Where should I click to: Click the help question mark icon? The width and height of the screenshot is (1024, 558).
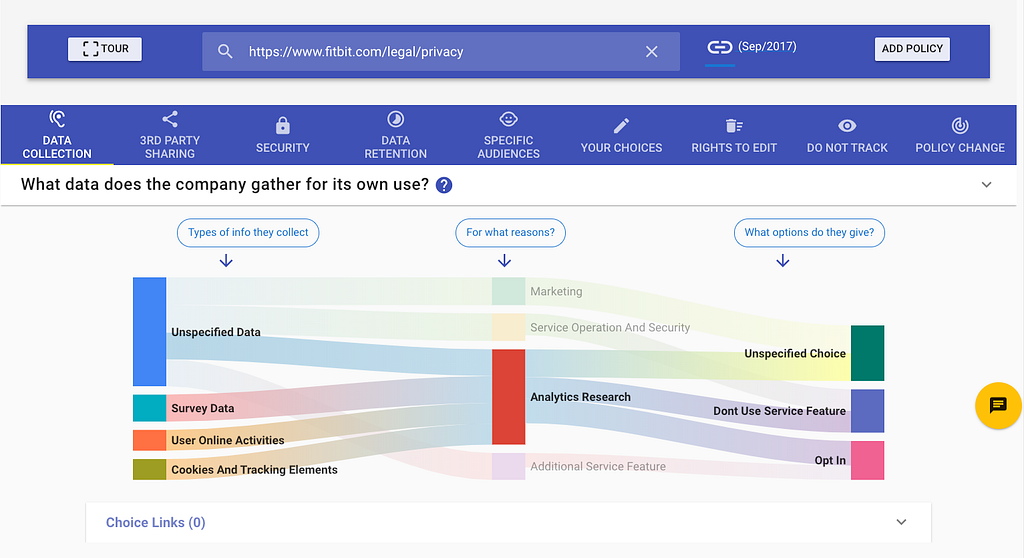444,185
